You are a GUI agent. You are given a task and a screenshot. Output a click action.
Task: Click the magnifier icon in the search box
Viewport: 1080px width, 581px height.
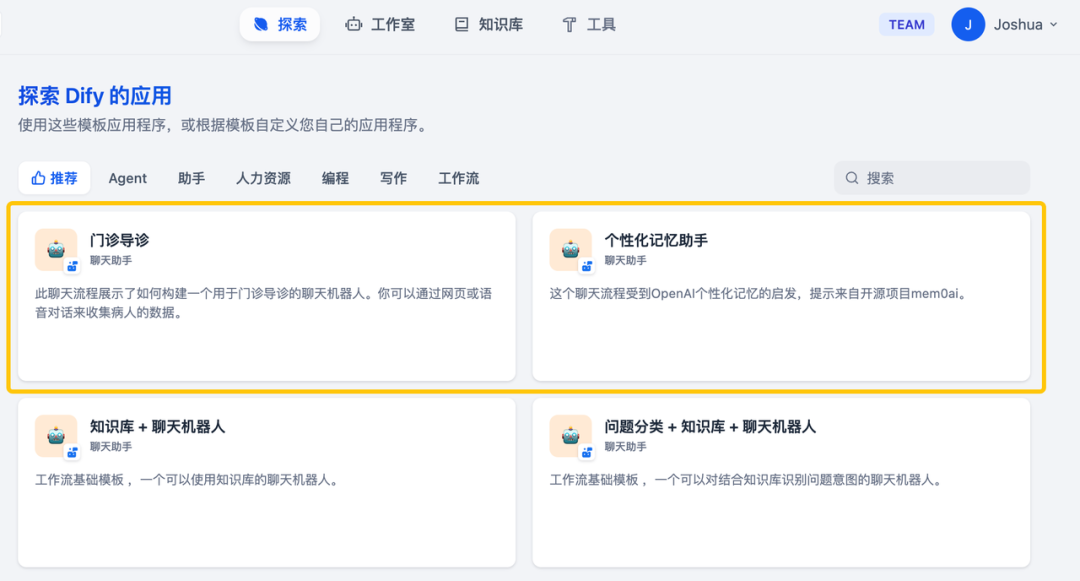tap(851, 177)
